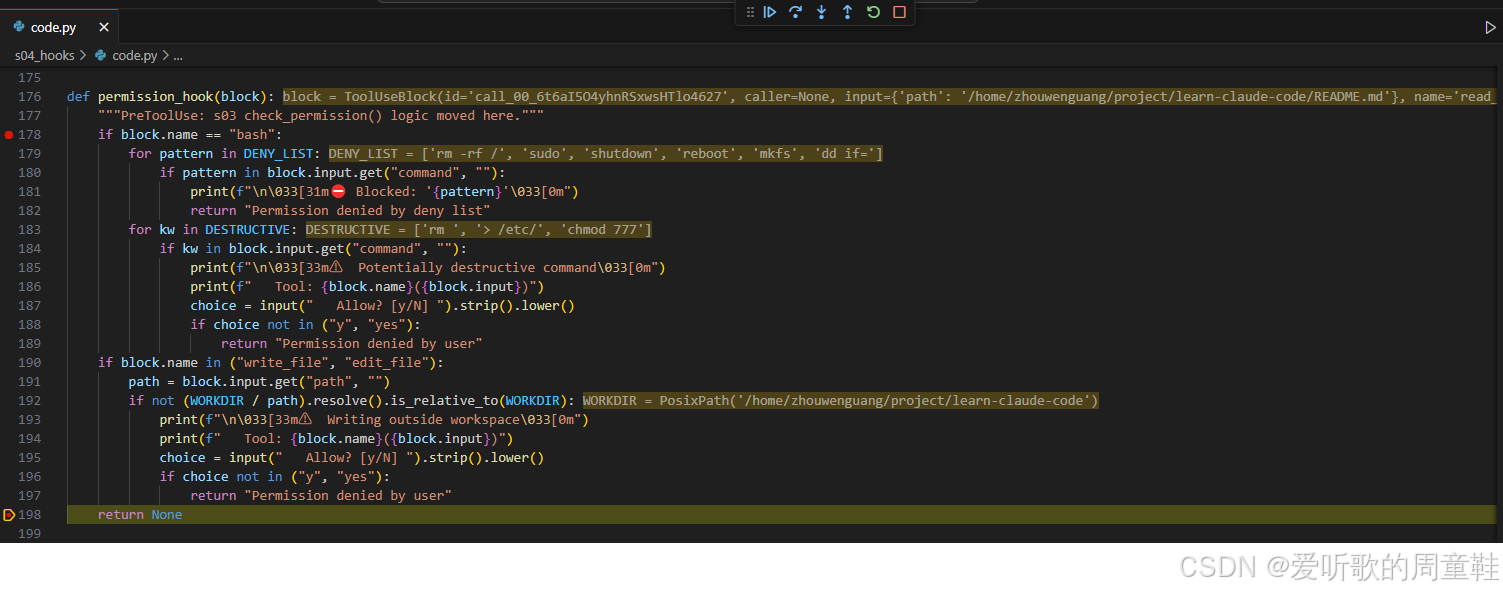The width and height of the screenshot is (1503, 593).
Task: Step into the function call
Action: point(822,12)
